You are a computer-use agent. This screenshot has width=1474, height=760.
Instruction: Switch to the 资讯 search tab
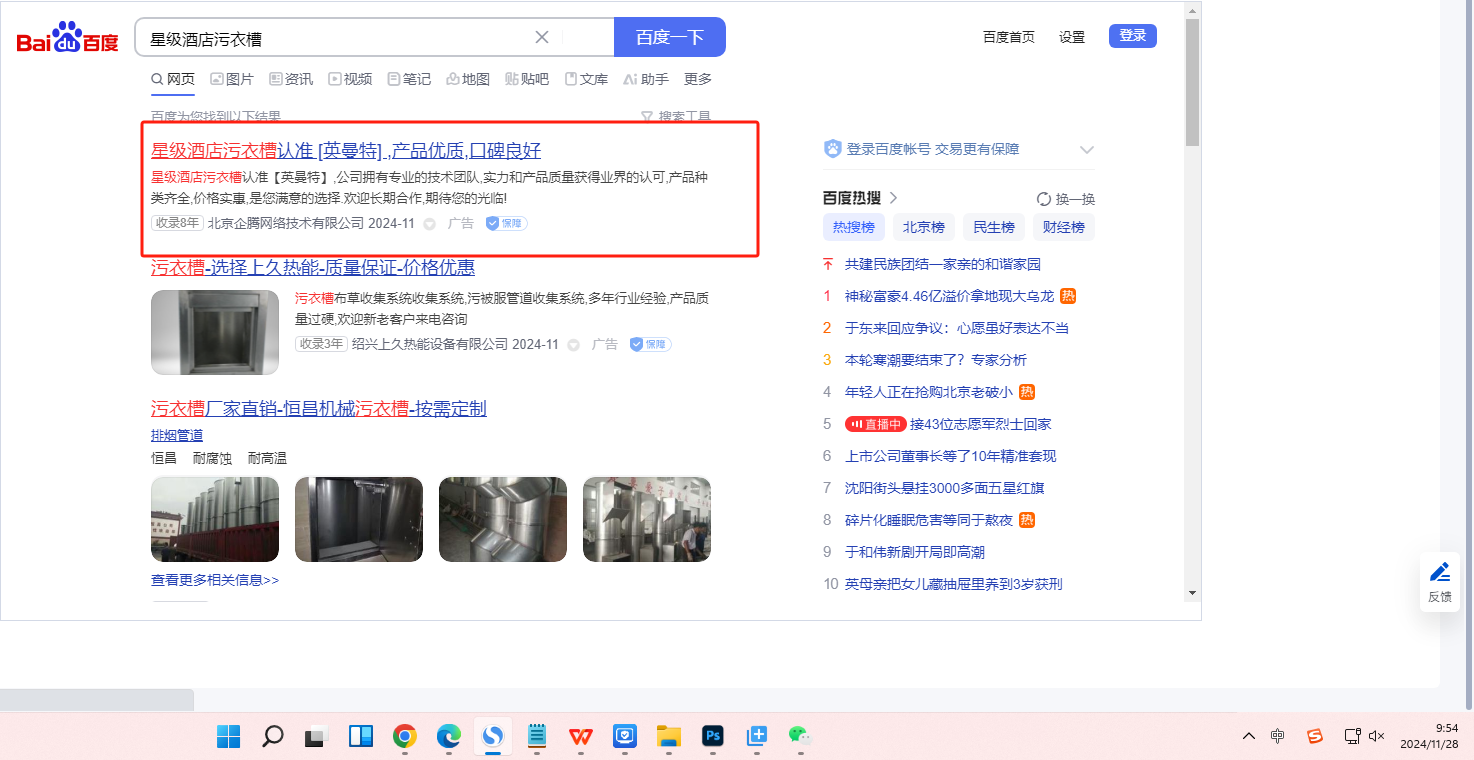coord(291,79)
